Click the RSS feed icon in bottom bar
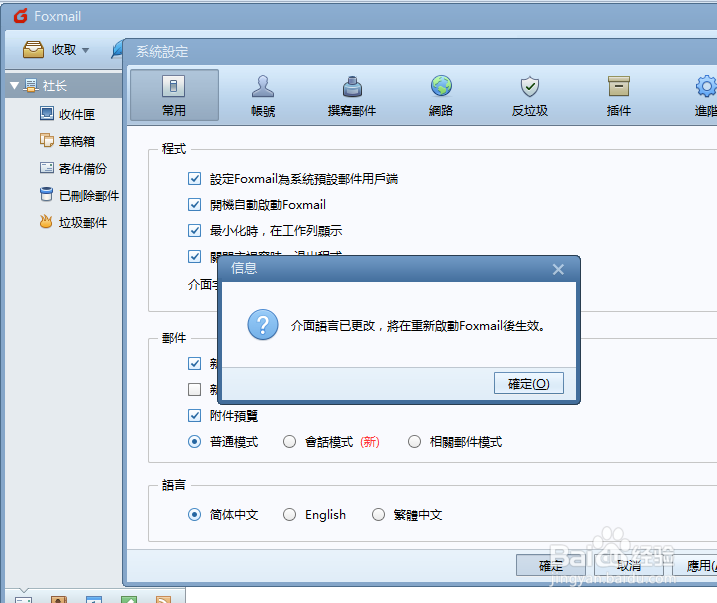This screenshot has height=603, width=717. point(164,599)
